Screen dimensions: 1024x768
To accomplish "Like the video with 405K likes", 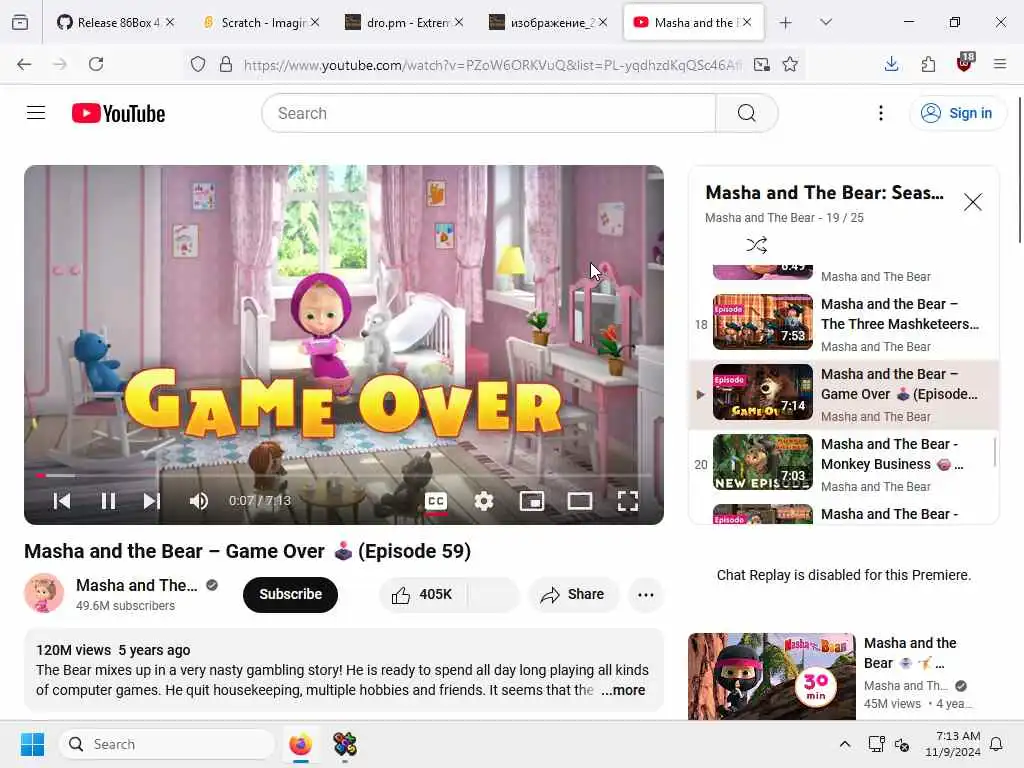I will 422,594.
